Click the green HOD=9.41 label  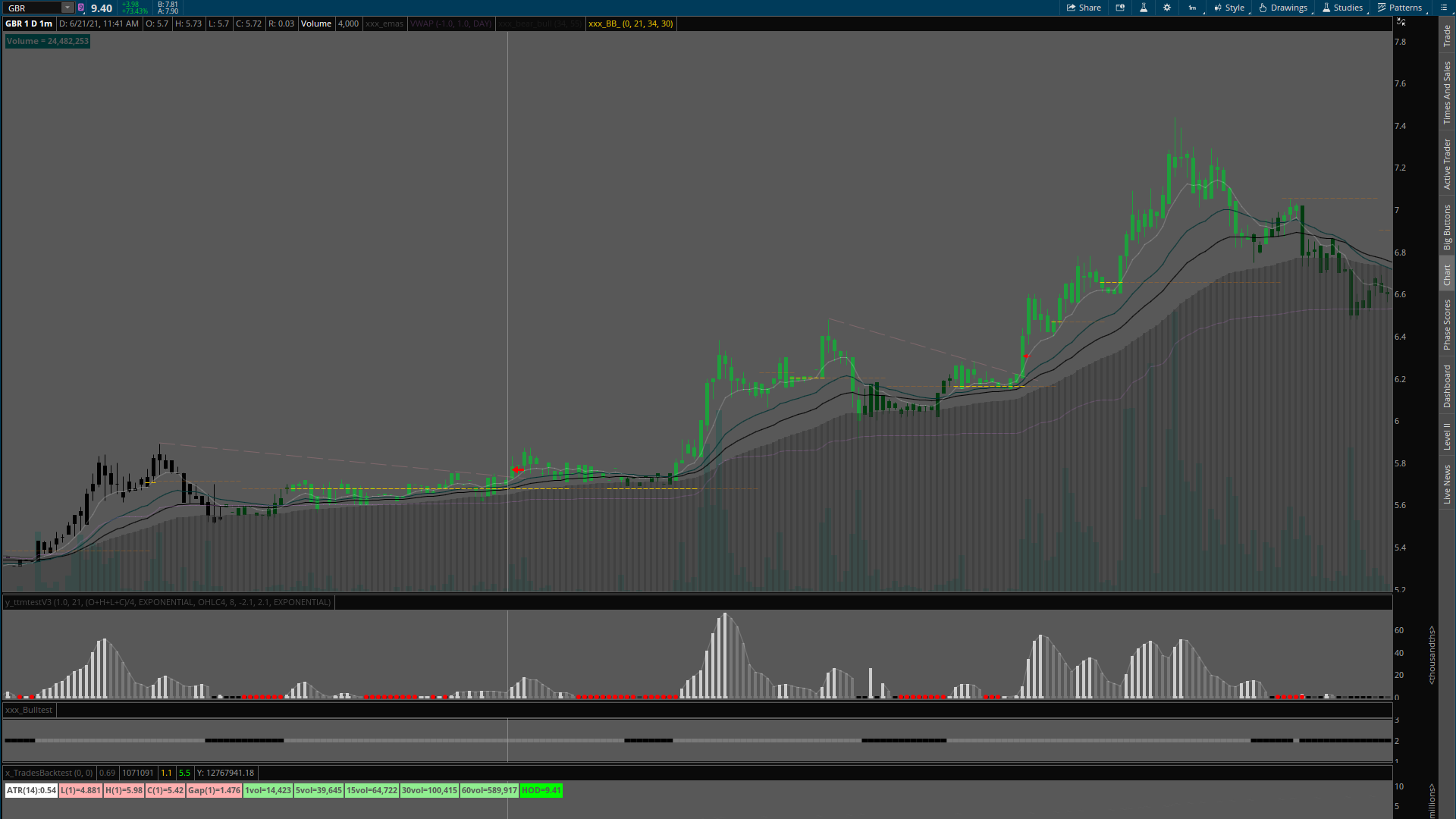(541, 790)
